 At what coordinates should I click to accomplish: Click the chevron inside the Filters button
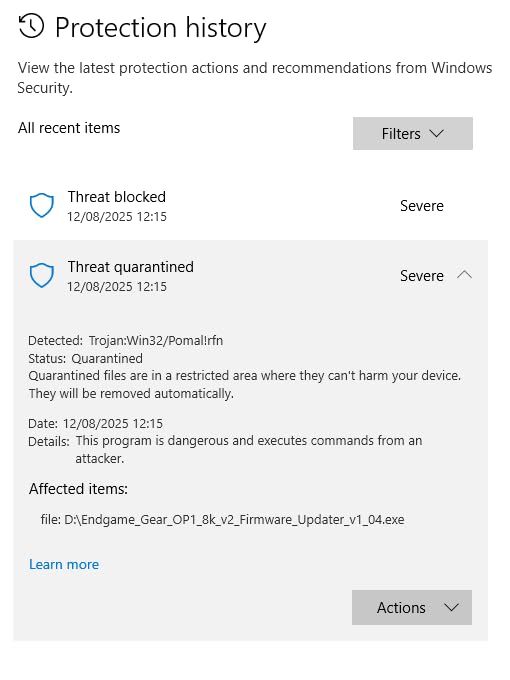pyautogui.click(x=437, y=133)
